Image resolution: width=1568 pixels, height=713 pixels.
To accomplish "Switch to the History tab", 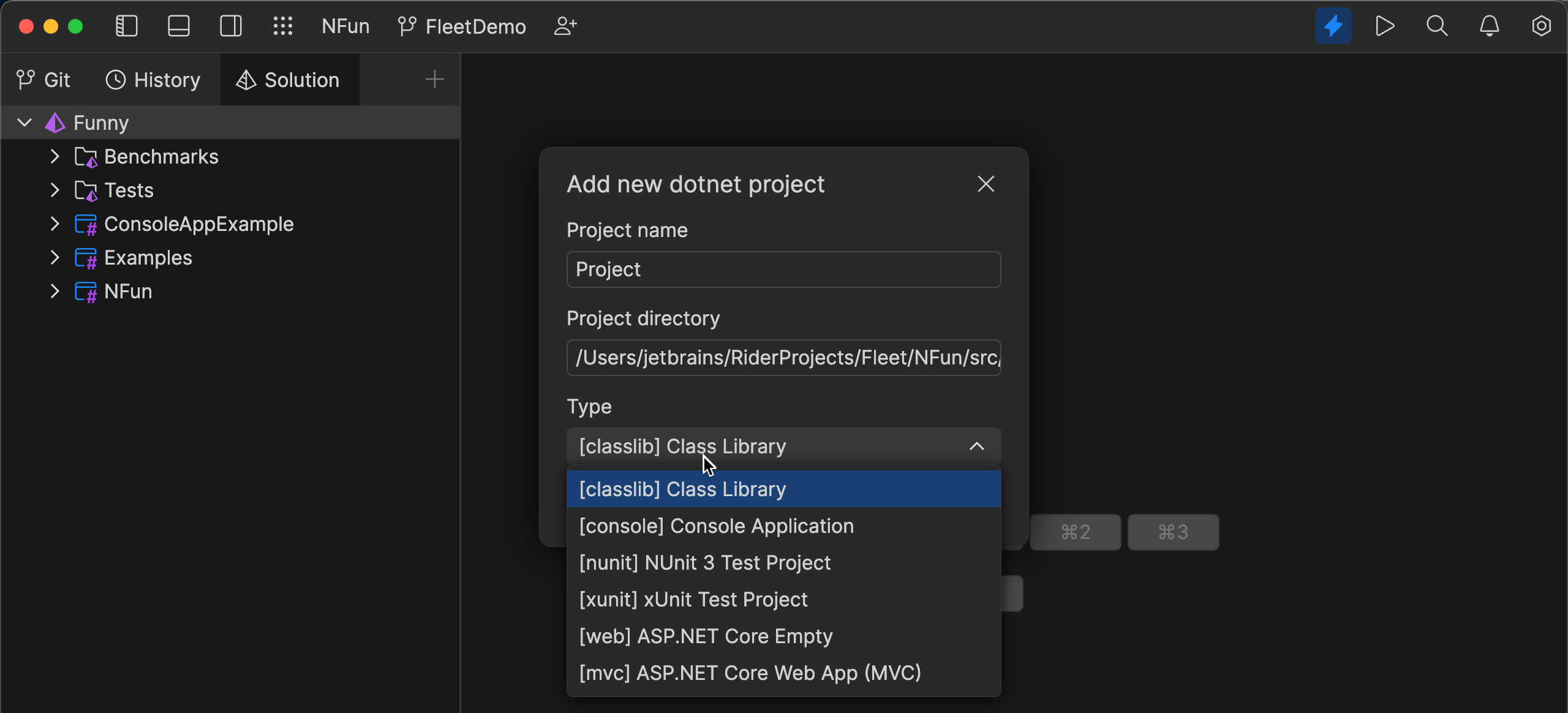I will pos(153,80).
